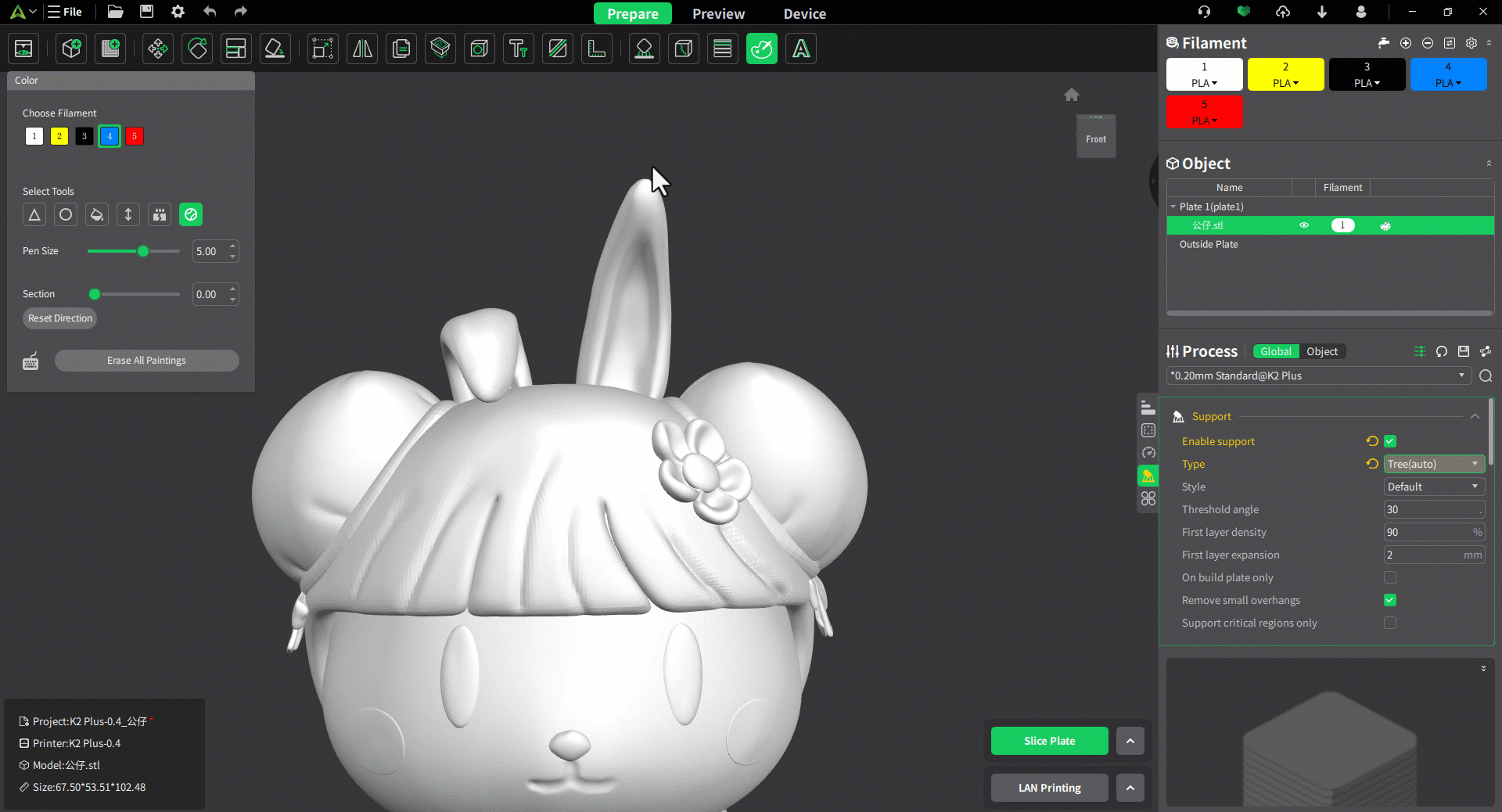The height and width of the screenshot is (812, 1502).
Task: Collapse the Plate 1(plate1) tree node
Action: coord(1173,207)
